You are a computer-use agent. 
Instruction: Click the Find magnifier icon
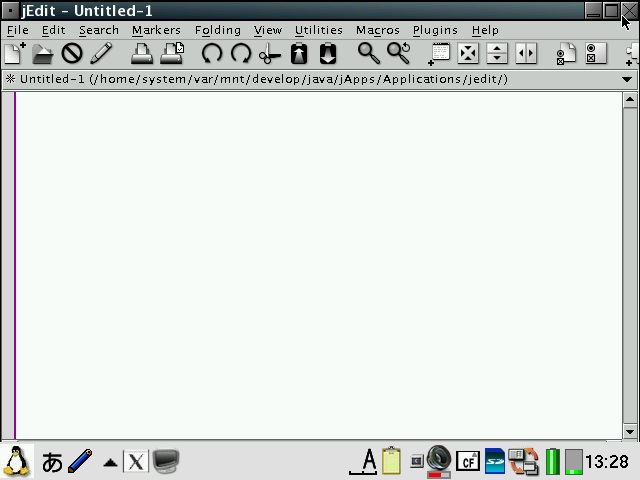click(369, 54)
